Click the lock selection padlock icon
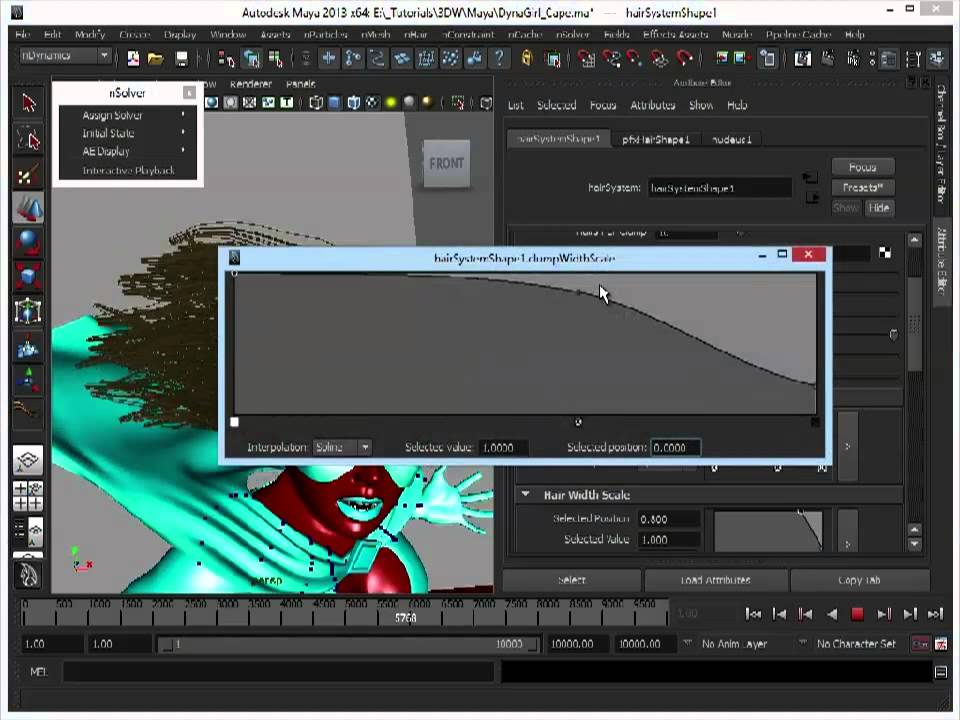This screenshot has height=720, width=960. pyautogui.click(x=527, y=58)
